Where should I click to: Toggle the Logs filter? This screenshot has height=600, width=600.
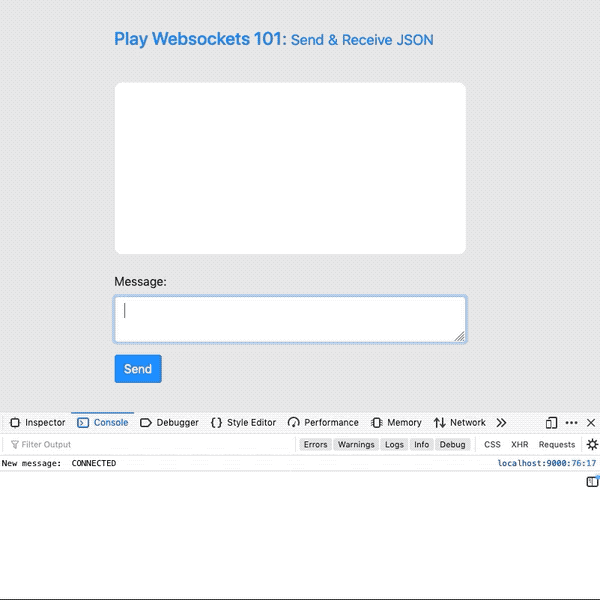pos(394,444)
